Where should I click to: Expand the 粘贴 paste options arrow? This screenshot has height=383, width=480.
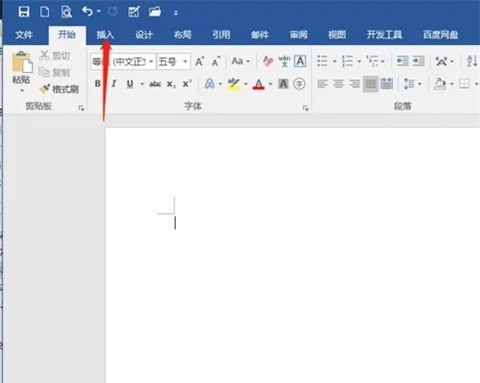(x=22, y=90)
